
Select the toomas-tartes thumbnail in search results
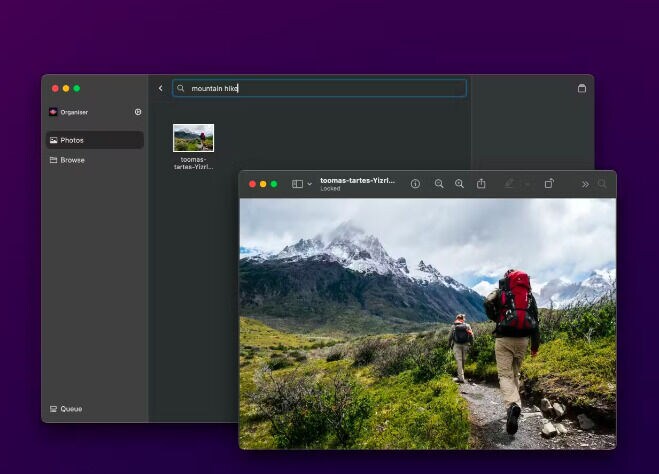point(193,138)
